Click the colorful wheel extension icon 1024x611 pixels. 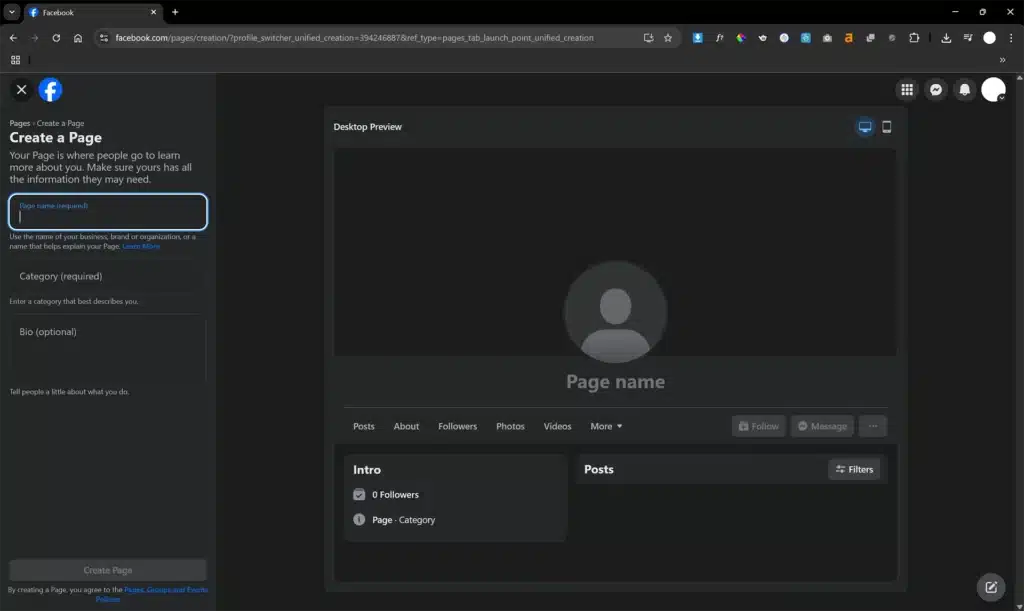pyautogui.click(x=741, y=38)
